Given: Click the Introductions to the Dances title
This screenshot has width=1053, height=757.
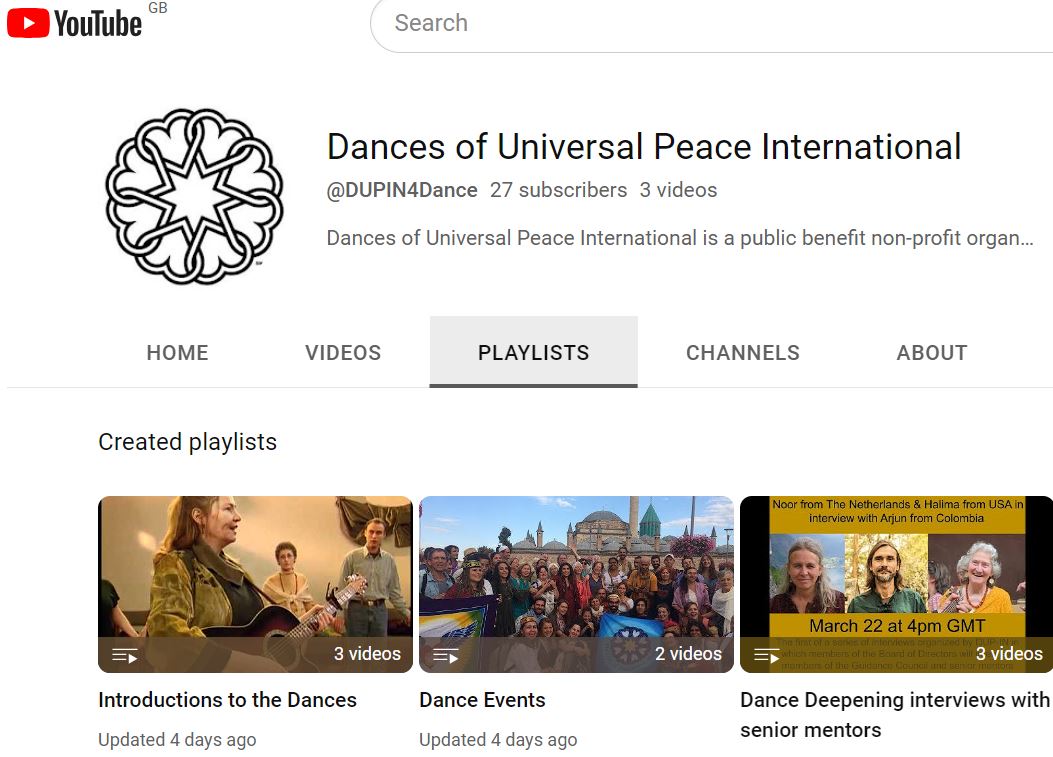Looking at the screenshot, I should [x=227, y=700].
